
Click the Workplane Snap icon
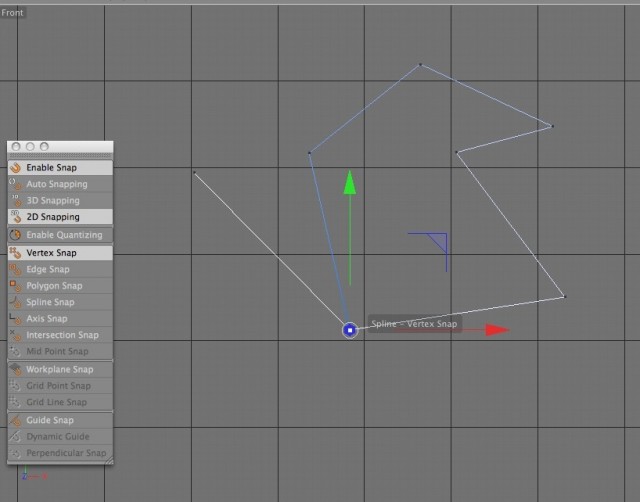point(16,369)
